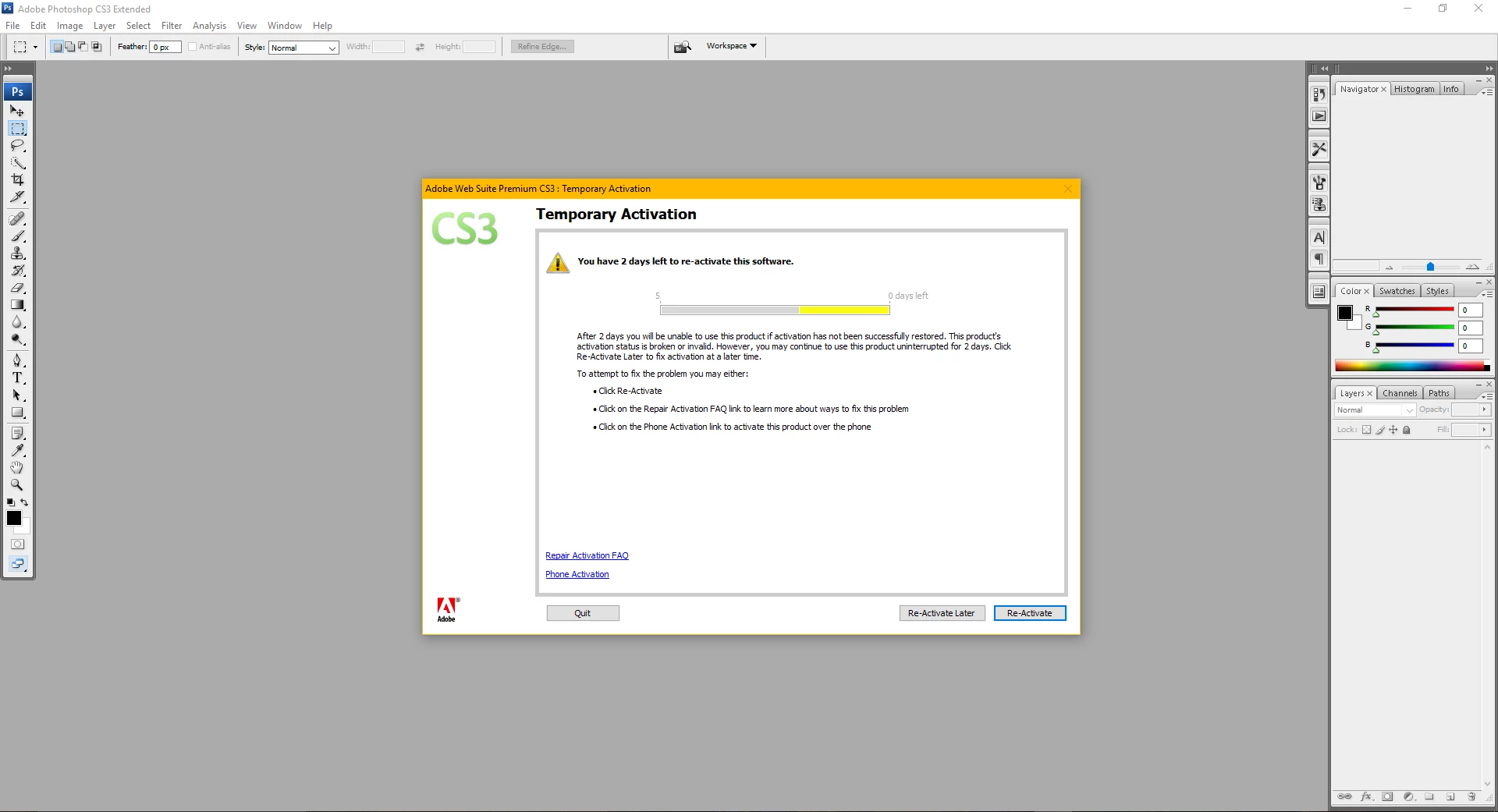Open the Workspace dropdown
The height and width of the screenshot is (812, 1498).
[x=732, y=46]
